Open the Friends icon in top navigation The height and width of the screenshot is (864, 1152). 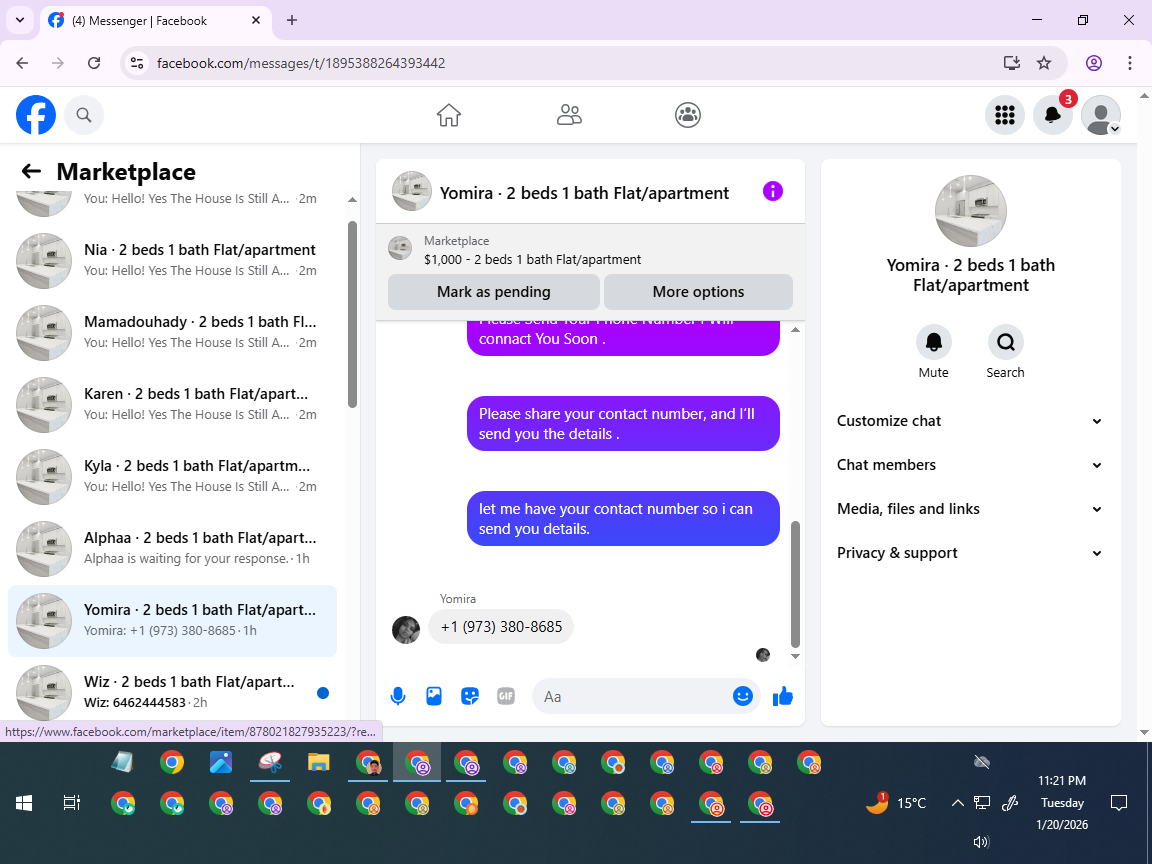569,115
